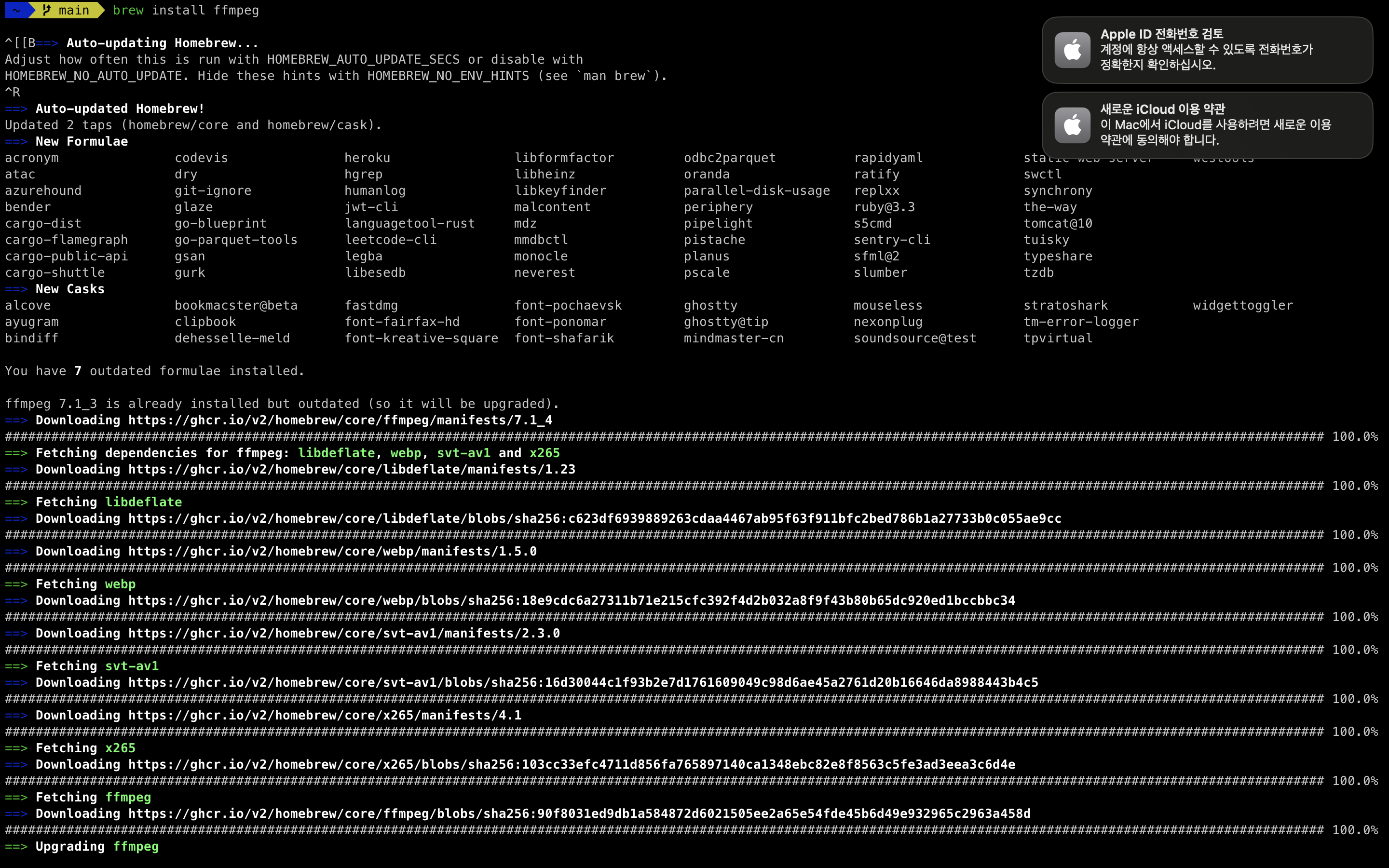
Task: Click the 'mindmaster-cn' cask name
Action: coord(734,338)
